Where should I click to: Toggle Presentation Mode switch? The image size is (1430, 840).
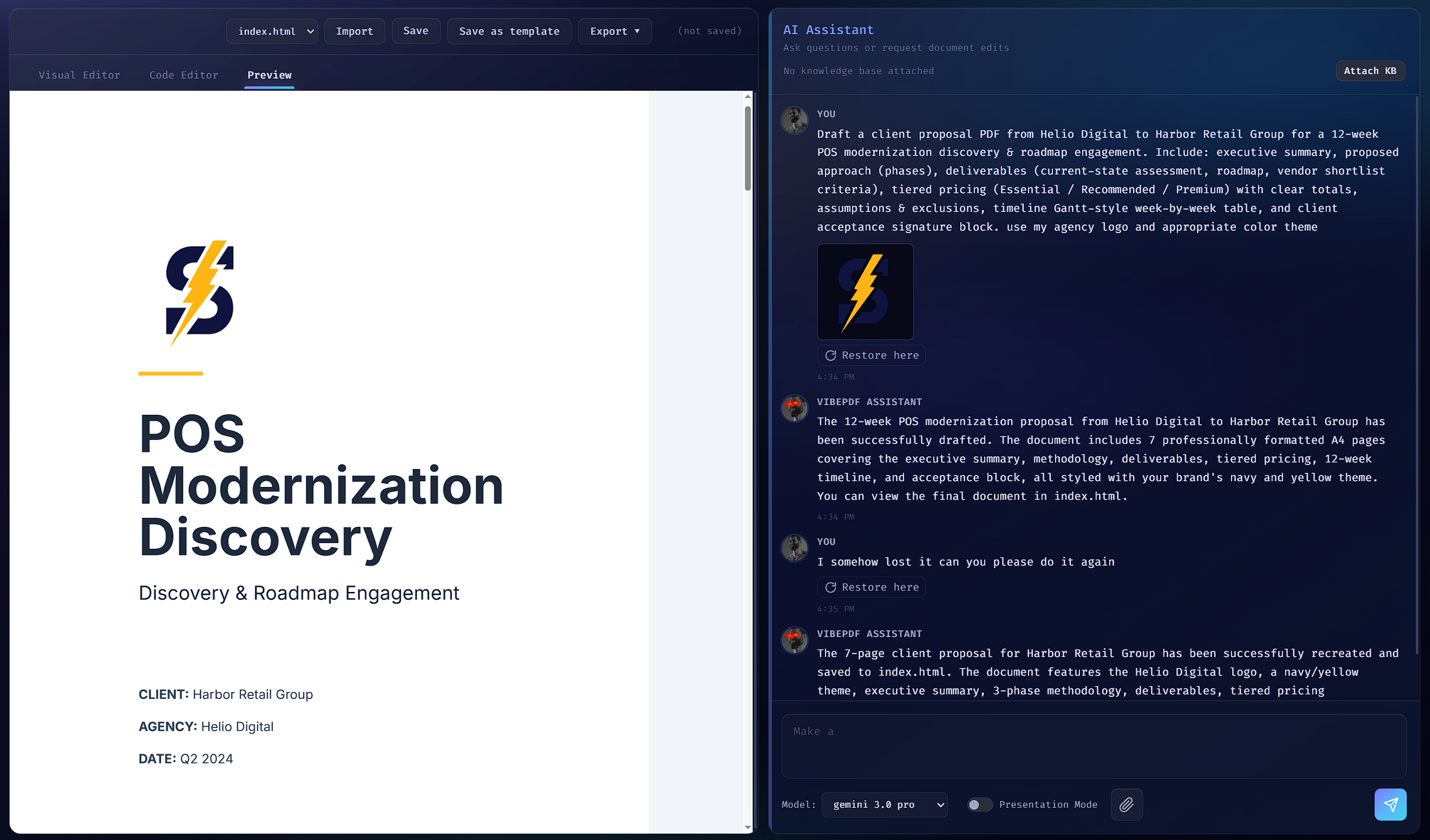pyautogui.click(x=980, y=805)
